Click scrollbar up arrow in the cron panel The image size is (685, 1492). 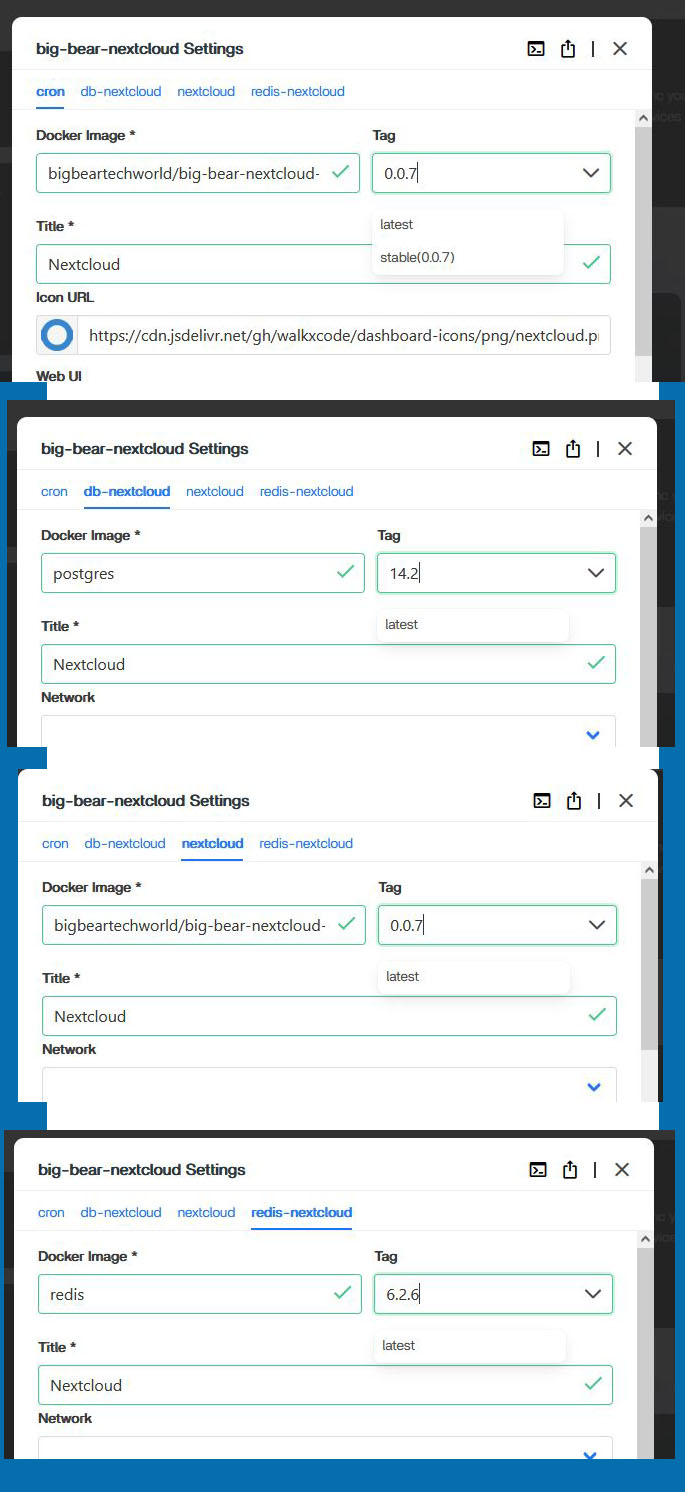[x=643, y=117]
